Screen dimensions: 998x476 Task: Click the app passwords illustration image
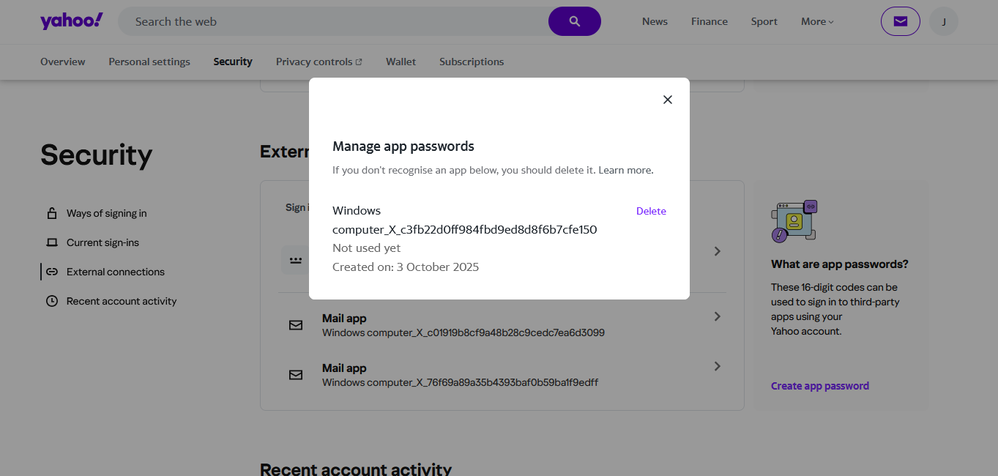pos(795,221)
